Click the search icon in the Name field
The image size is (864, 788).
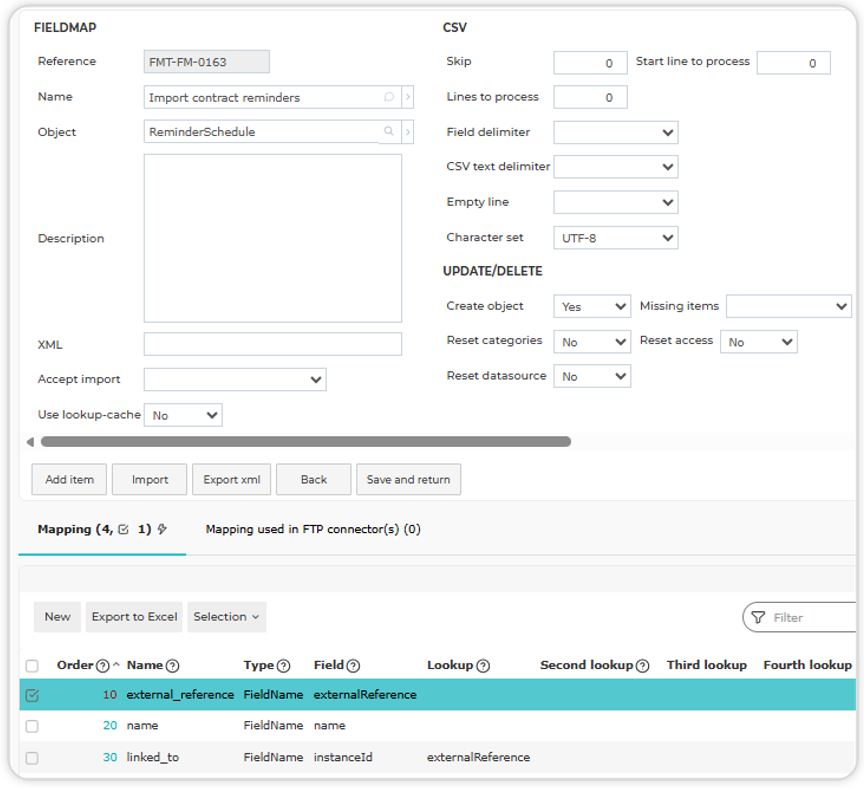point(389,97)
